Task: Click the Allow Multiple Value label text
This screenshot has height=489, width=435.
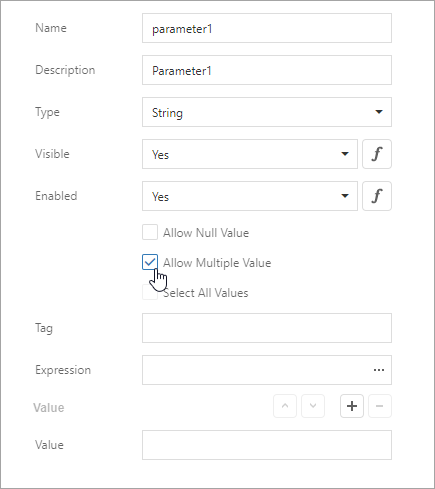Action: point(217,263)
